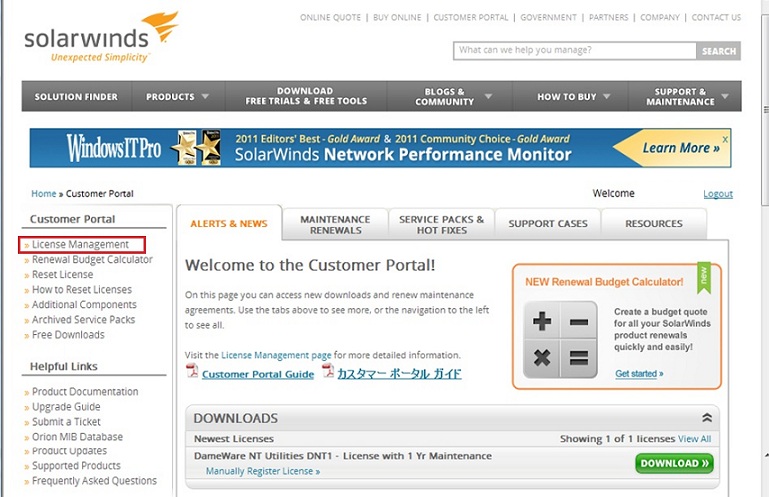Image resolution: width=769 pixels, height=497 pixels.
Task: Click Submit a Ticket link
Action: (66, 422)
